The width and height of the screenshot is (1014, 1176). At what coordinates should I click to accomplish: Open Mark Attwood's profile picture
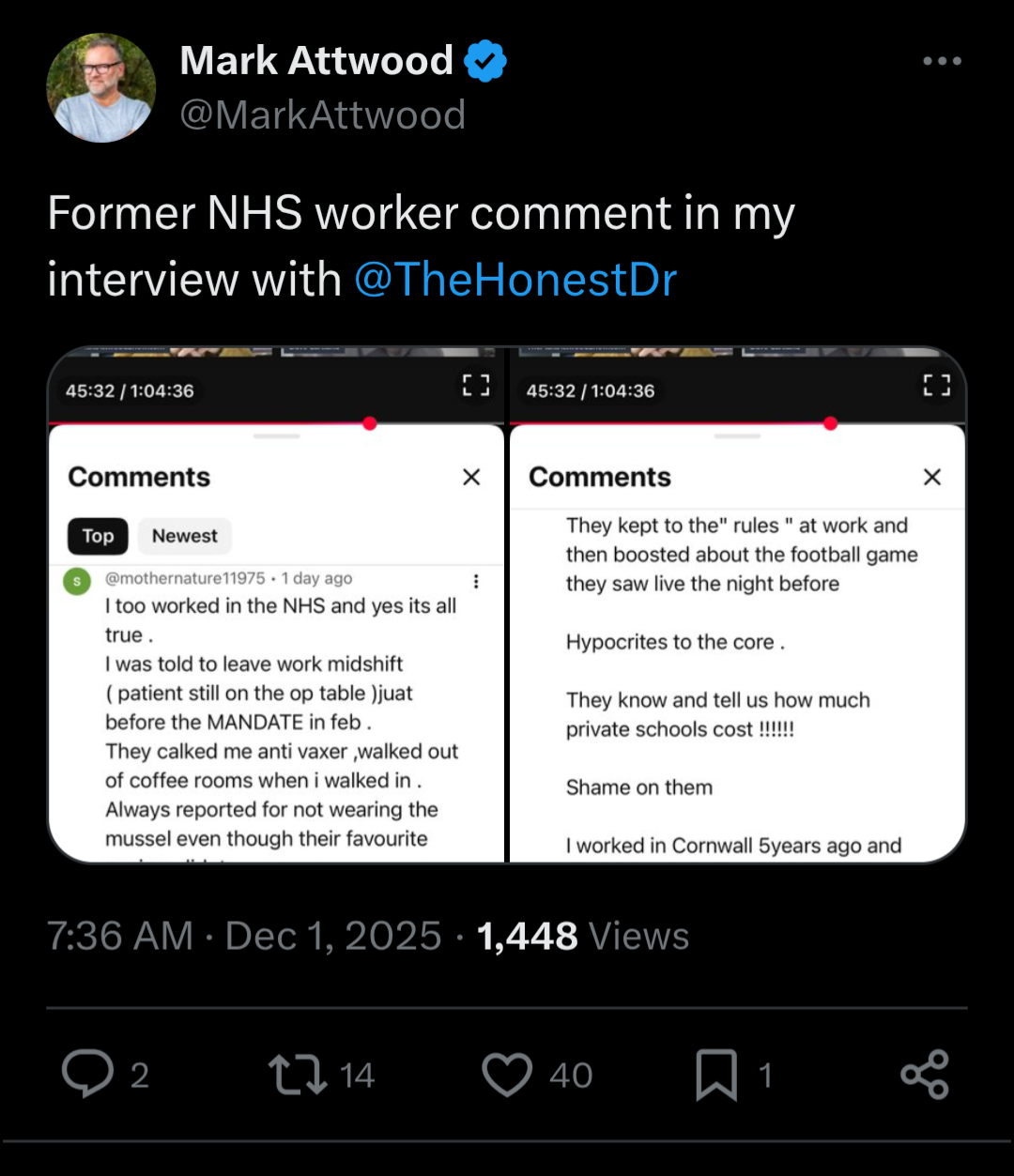(x=101, y=88)
